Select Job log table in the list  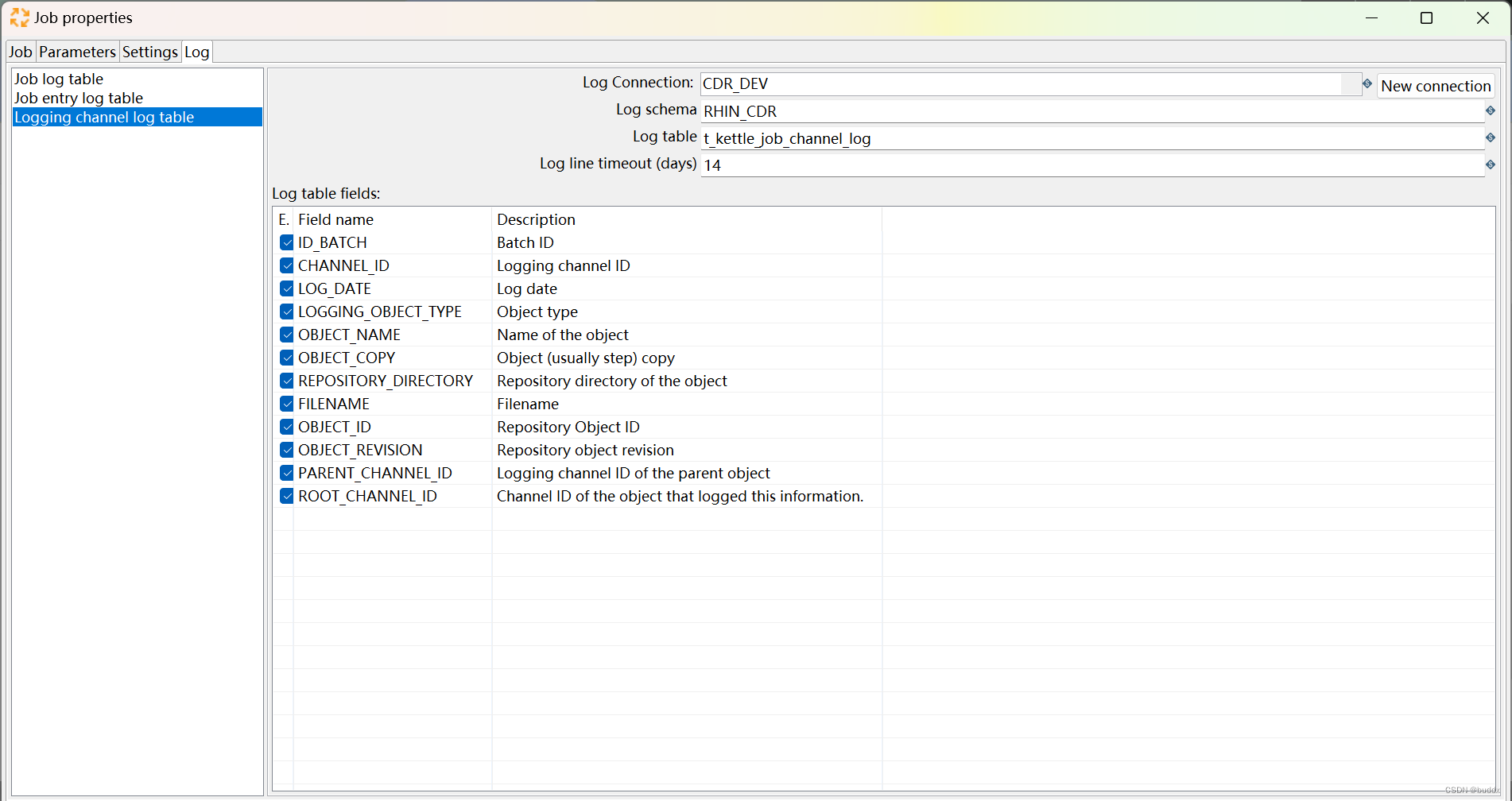click(x=137, y=79)
